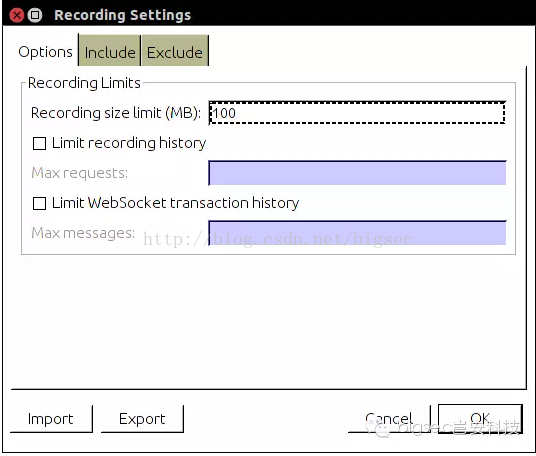
Task: Click the Export button
Action: coord(142,419)
